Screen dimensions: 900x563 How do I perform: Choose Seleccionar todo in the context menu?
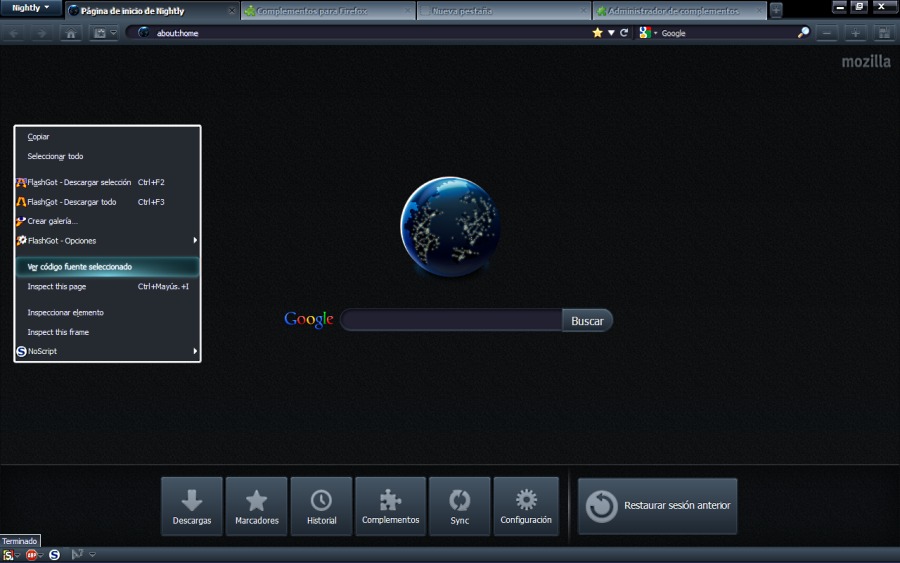(107, 156)
